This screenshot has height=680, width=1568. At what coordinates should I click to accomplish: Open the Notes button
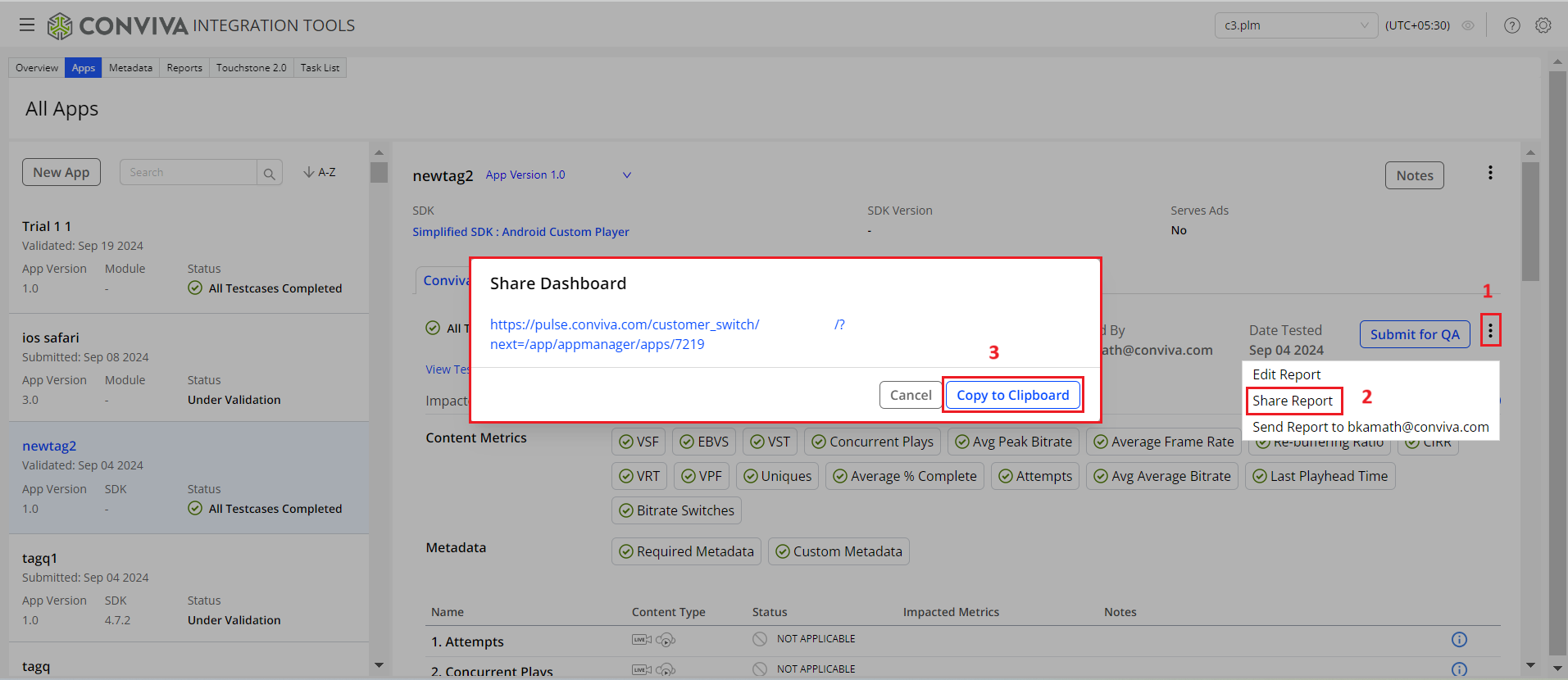(1415, 175)
